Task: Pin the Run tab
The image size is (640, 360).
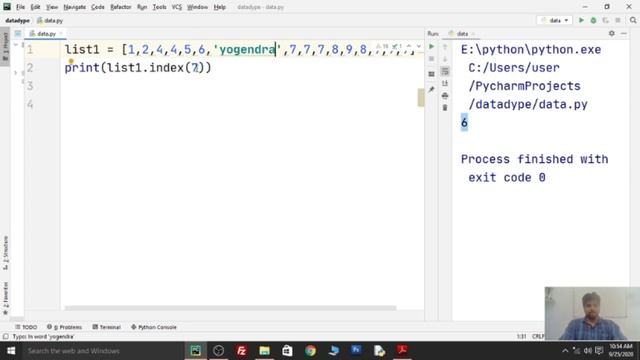Action: click(x=431, y=89)
